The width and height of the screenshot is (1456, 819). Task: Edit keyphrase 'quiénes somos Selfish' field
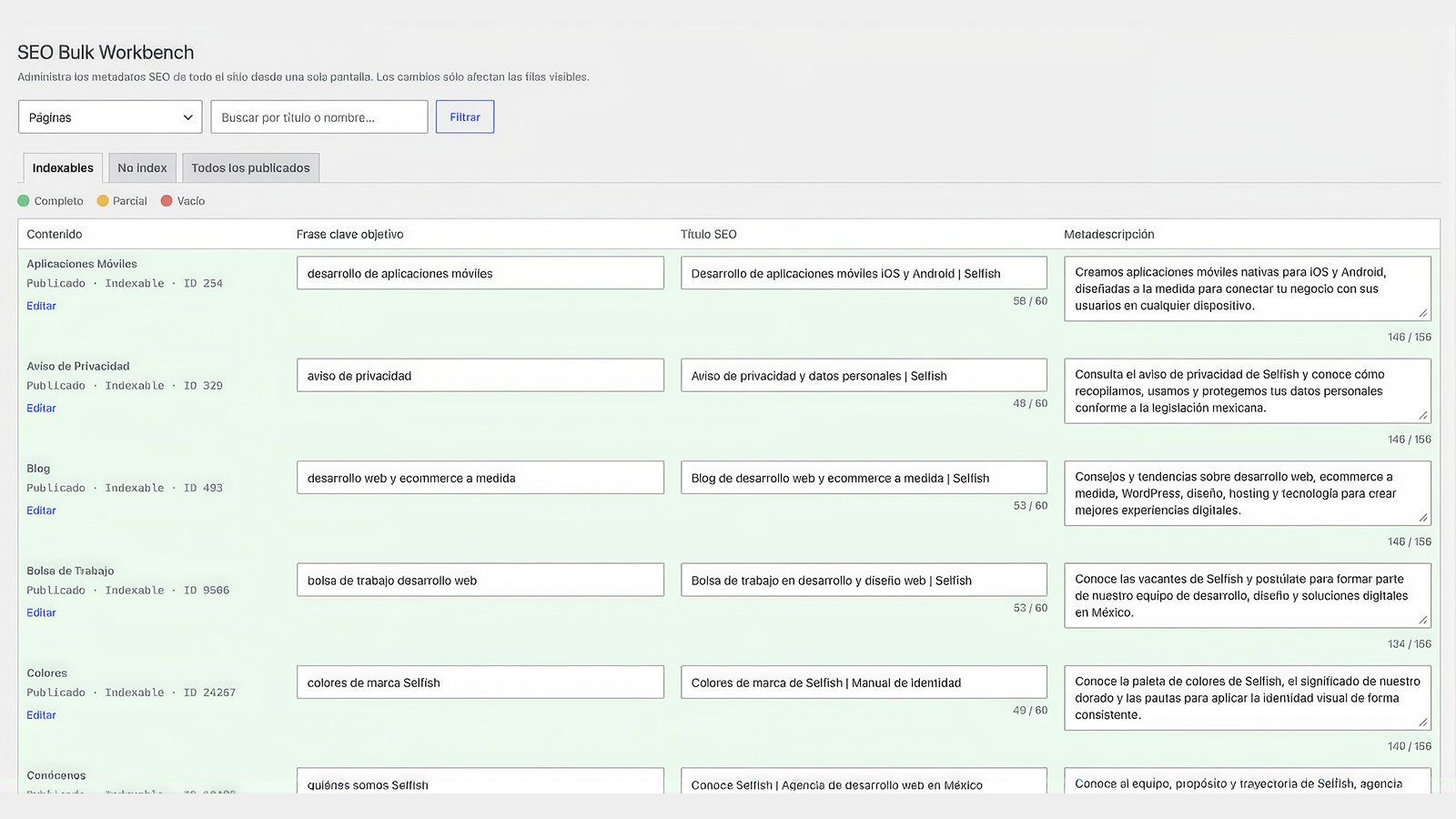pos(480,781)
